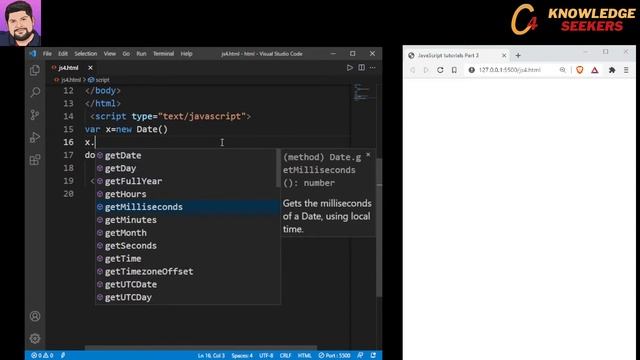The width and height of the screenshot is (640, 360).
Task: Open the File menu
Action: point(47,53)
